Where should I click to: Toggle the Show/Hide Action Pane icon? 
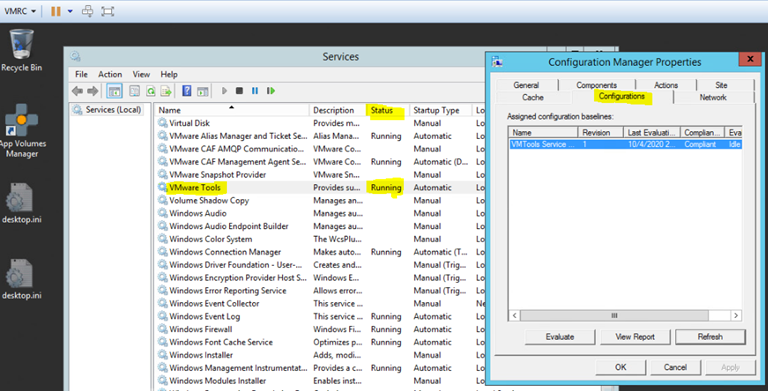pyautogui.click(x=203, y=91)
